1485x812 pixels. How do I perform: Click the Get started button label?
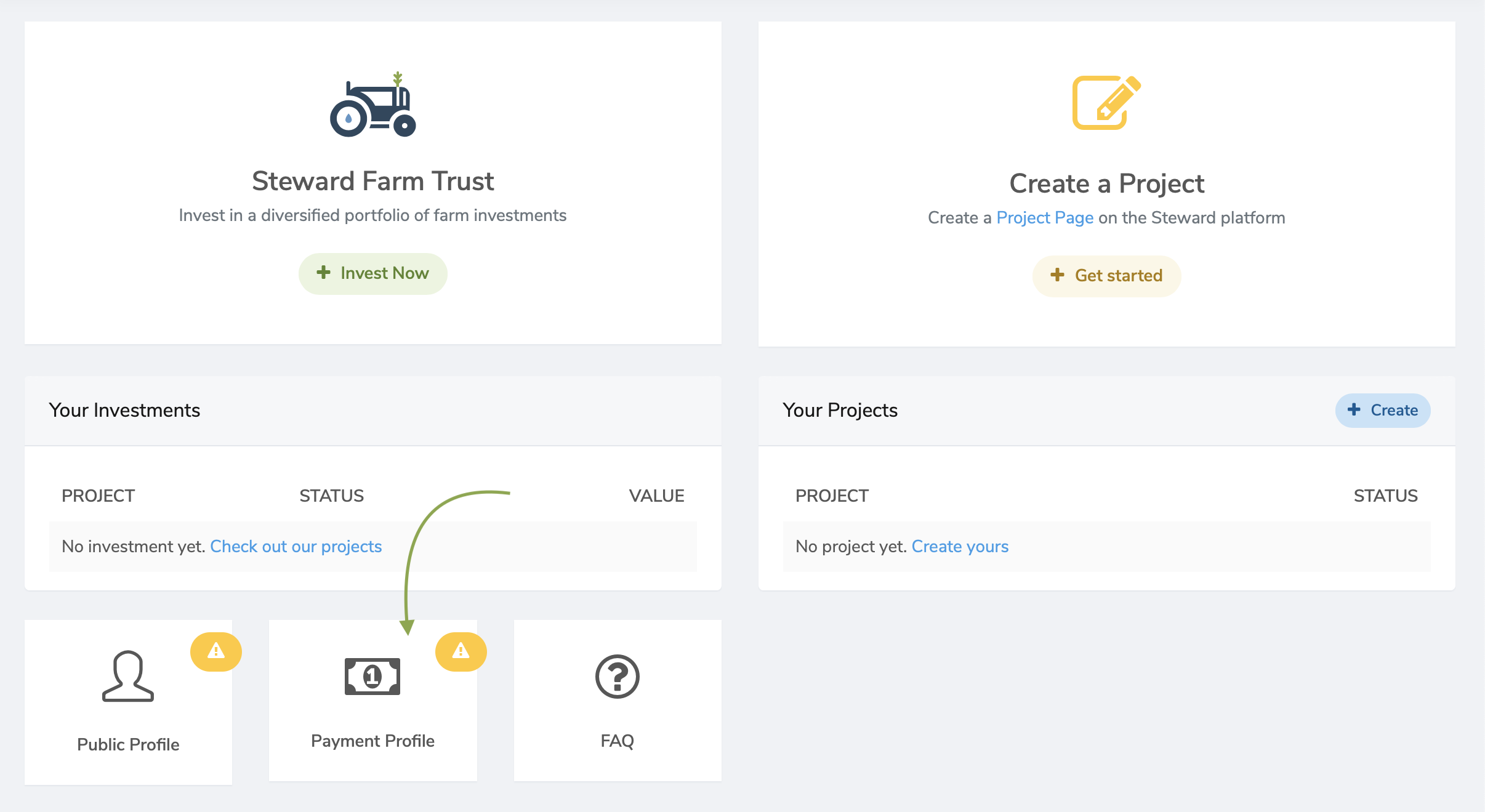[1119, 275]
